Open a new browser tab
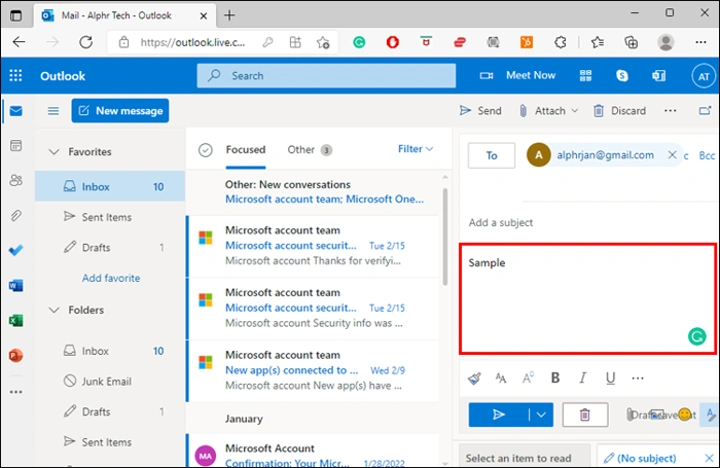Screen dimensions: 720x468 (x=229, y=15)
